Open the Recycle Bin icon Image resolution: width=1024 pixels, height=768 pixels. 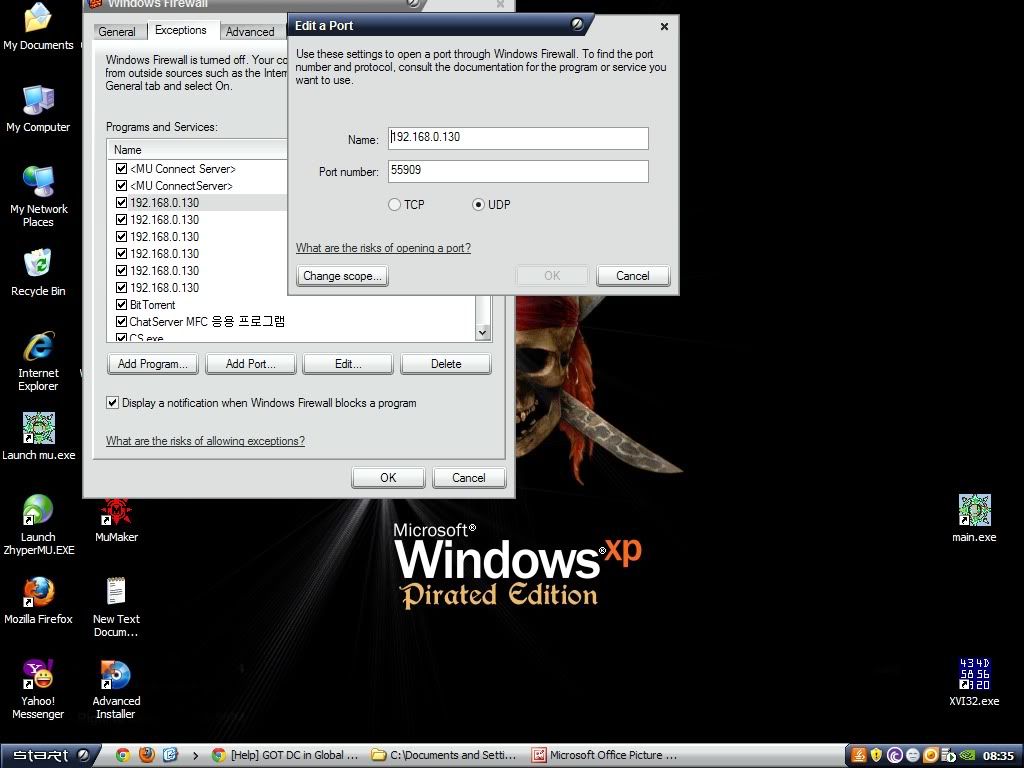38,266
